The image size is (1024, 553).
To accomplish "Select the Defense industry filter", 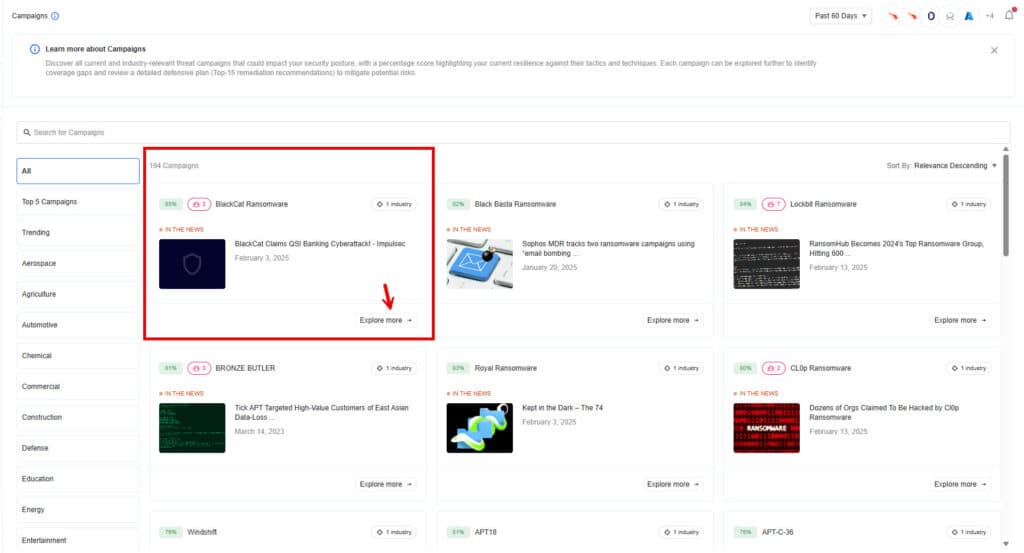I will coord(78,448).
